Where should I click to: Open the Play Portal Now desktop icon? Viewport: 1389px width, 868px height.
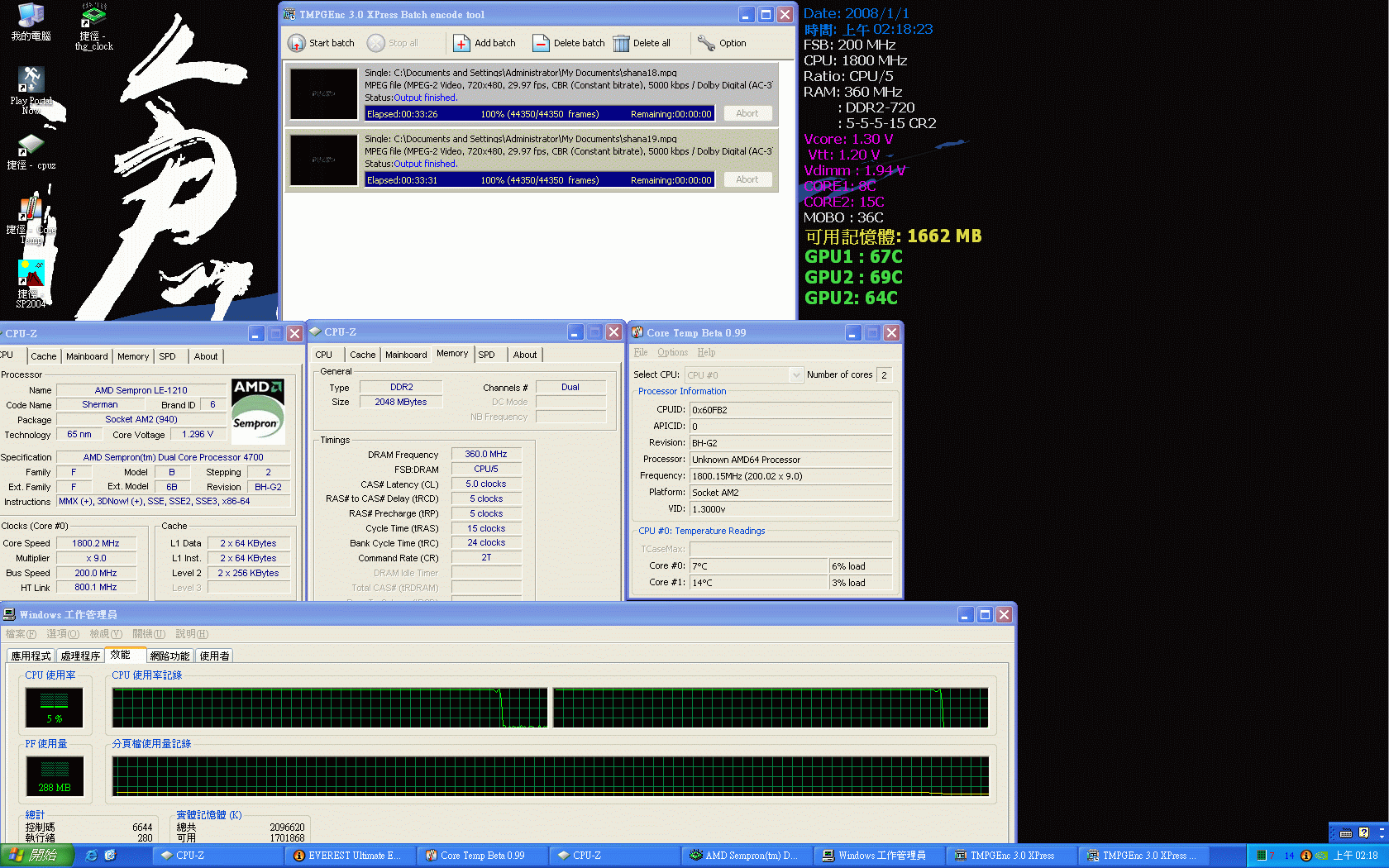tap(31, 90)
